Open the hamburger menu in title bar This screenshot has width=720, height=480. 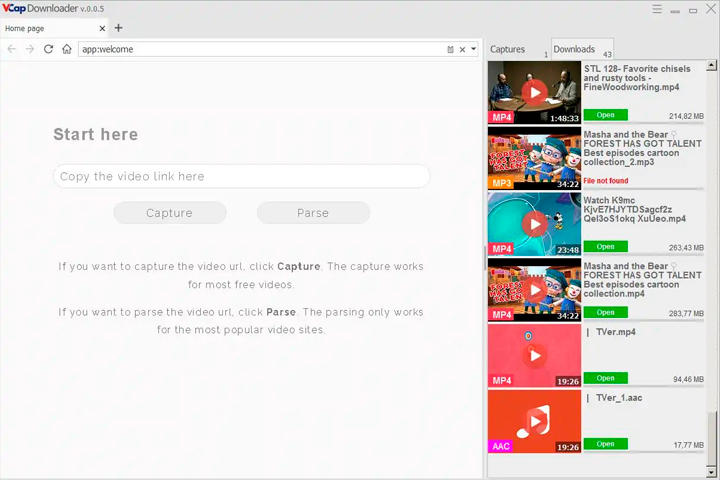pos(657,9)
